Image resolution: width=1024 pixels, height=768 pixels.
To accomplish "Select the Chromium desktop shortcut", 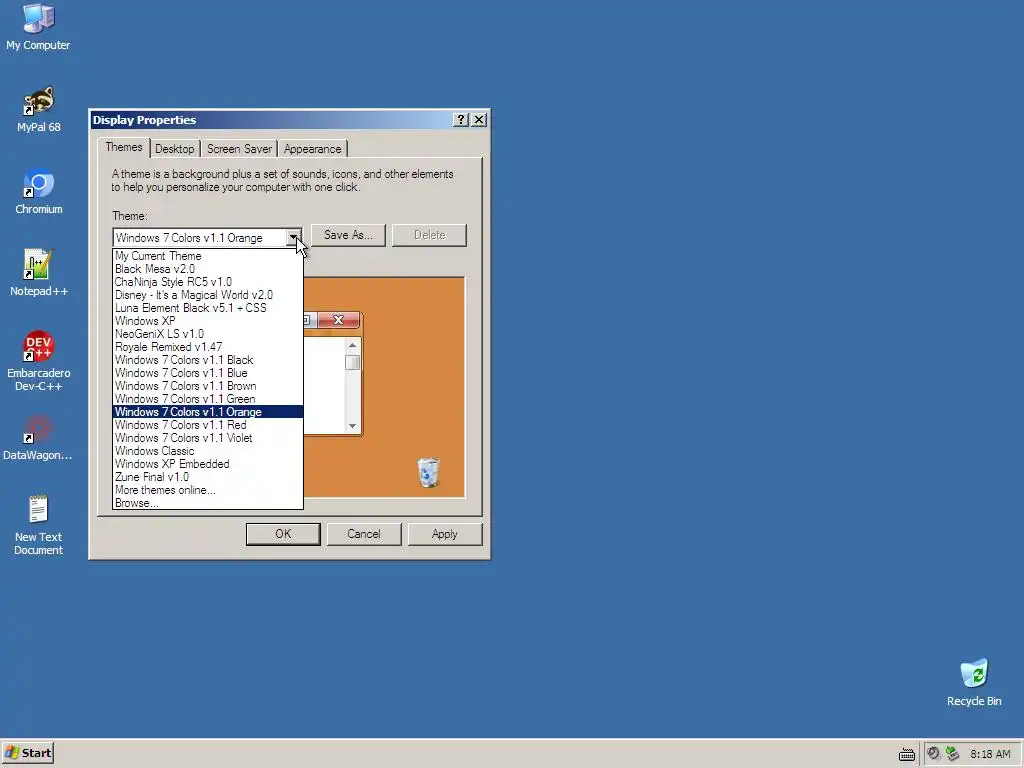I will point(39,192).
